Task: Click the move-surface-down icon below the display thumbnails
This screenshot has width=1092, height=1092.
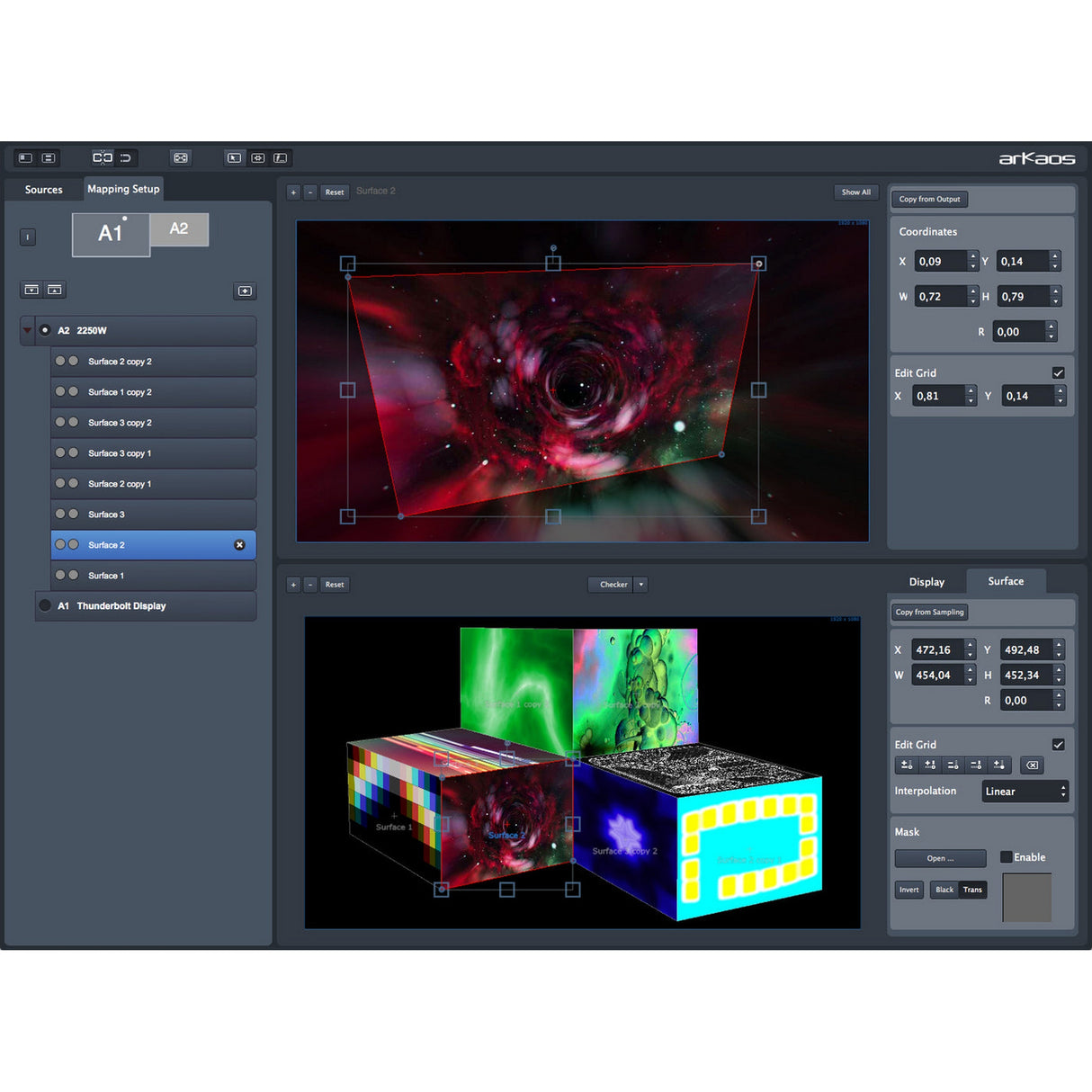Action: (x=31, y=290)
